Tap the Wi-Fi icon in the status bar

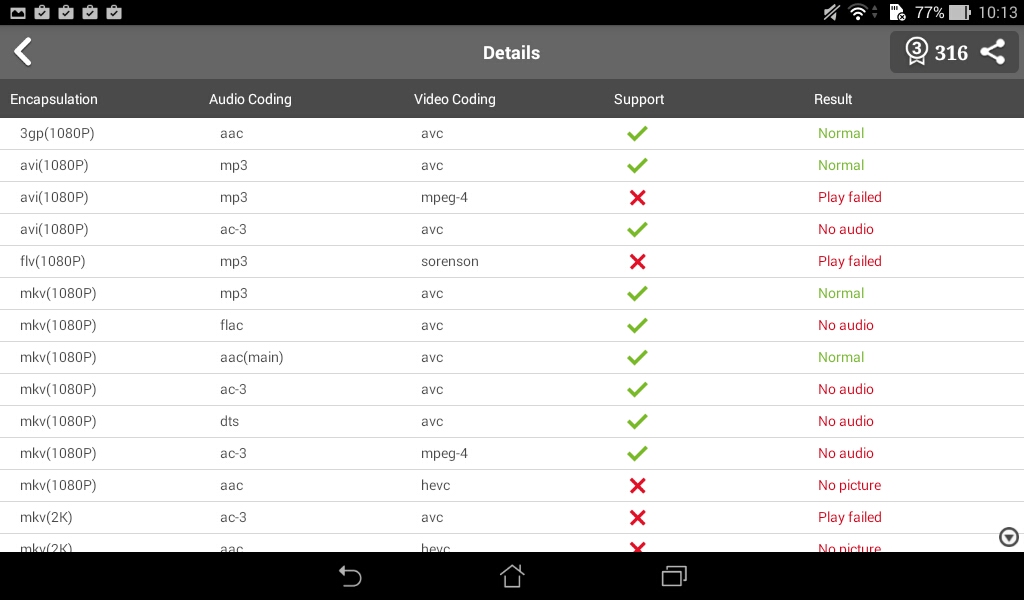857,12
